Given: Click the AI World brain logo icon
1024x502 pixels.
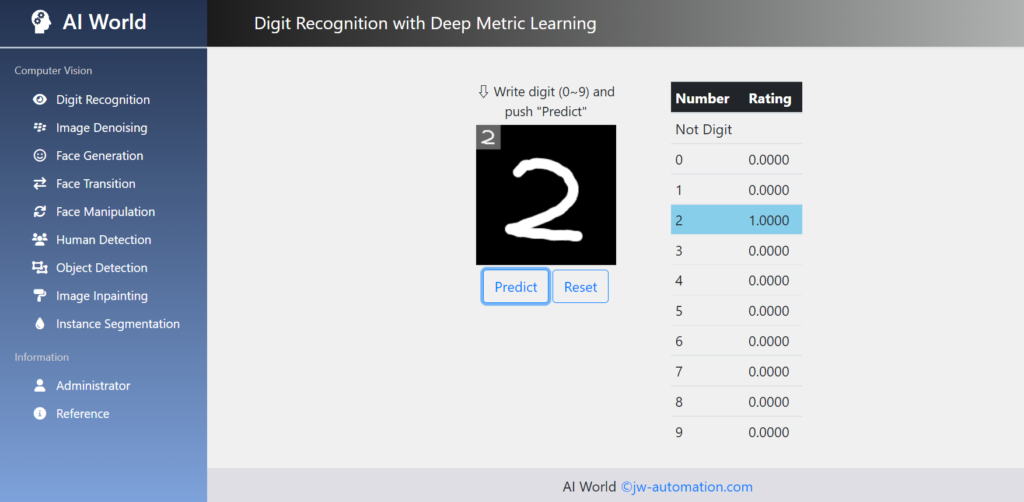Looking at the screenshot, I should click(41, 22).
